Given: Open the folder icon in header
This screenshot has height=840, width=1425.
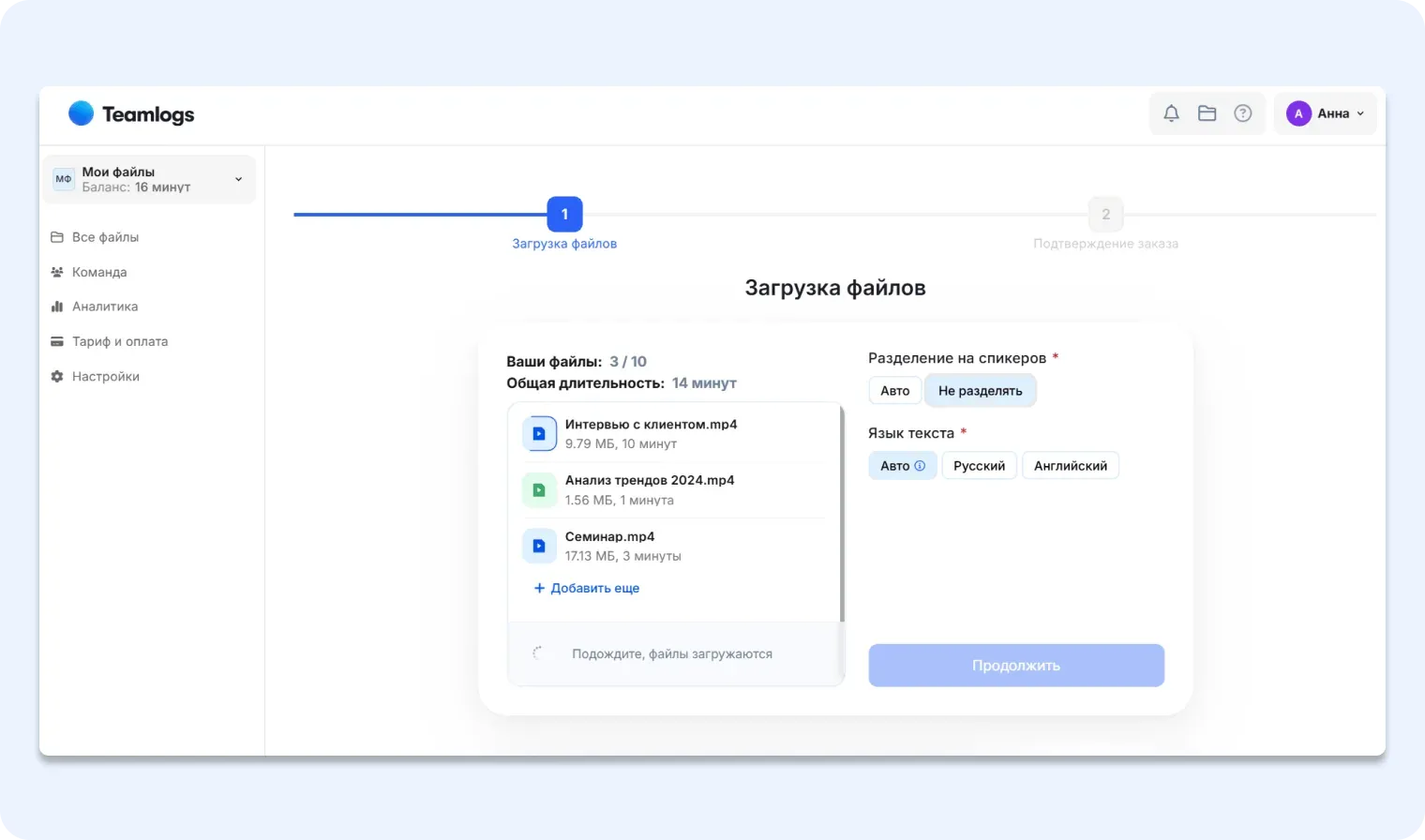Looking at the screenshot, I should click(x=1207, y=113).
